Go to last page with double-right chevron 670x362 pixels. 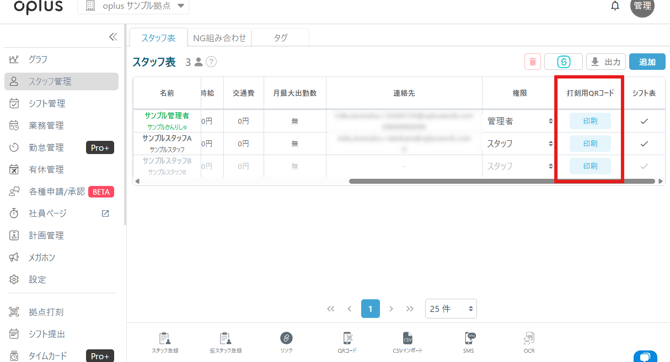410,309
